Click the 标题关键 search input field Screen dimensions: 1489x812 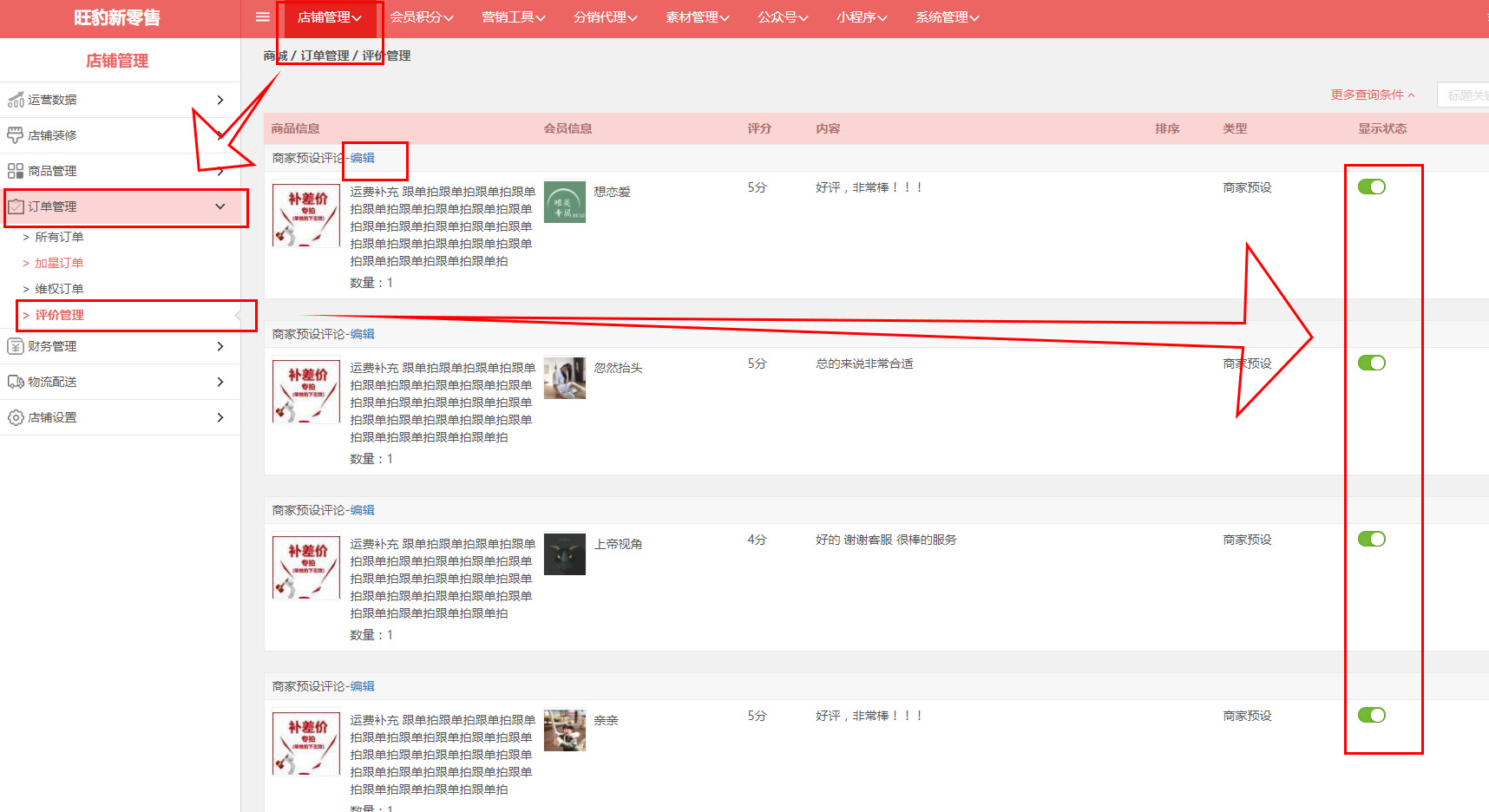point(1466,95)
